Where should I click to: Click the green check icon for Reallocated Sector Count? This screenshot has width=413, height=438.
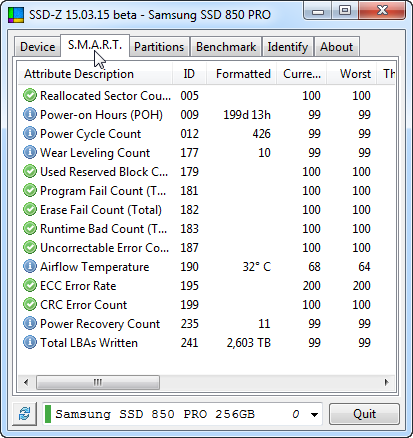(x=30, y=96)
